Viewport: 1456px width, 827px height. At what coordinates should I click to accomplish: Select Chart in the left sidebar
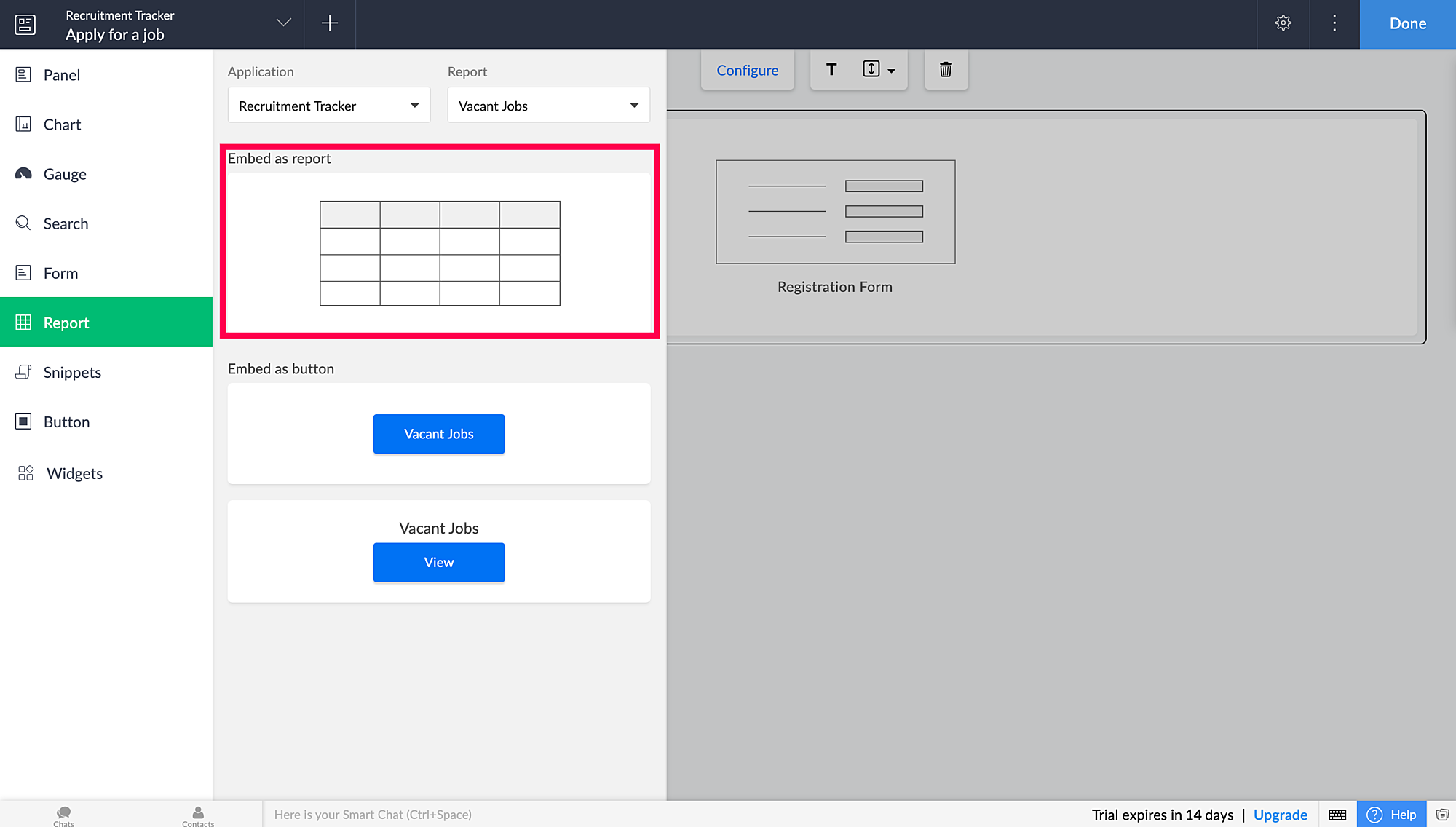(x=63, y=124)
